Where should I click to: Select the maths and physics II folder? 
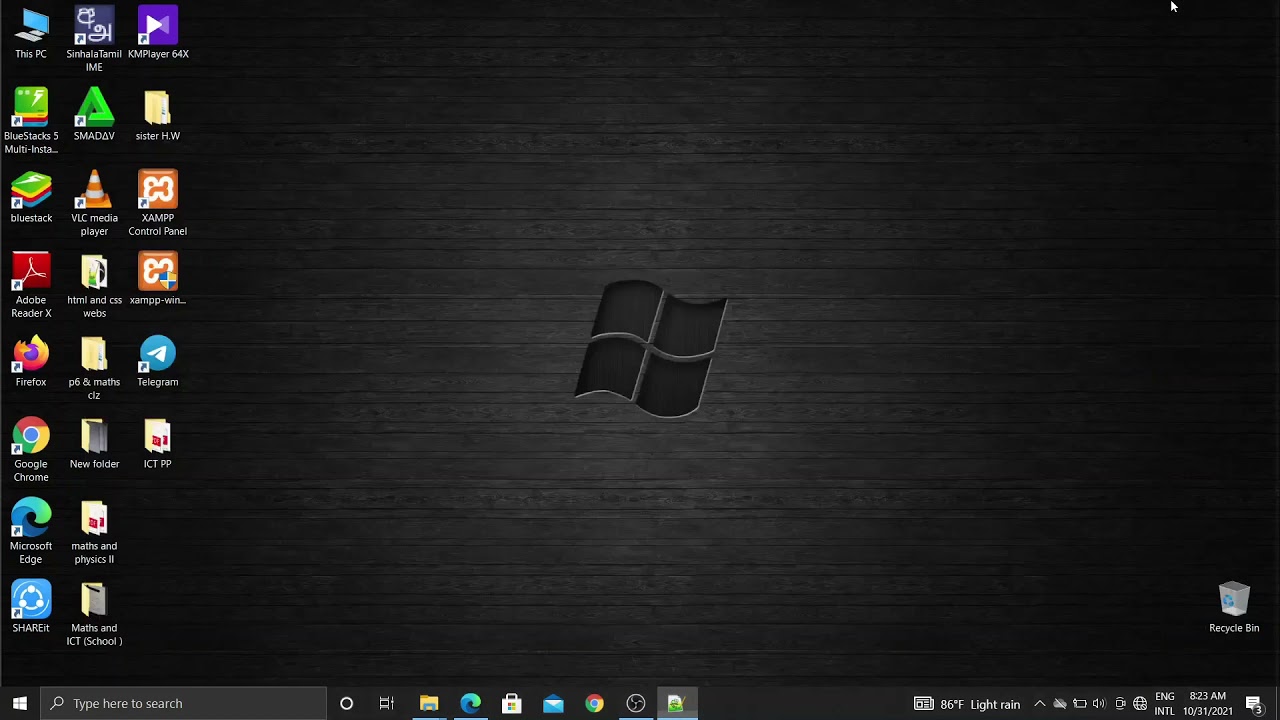94,532
